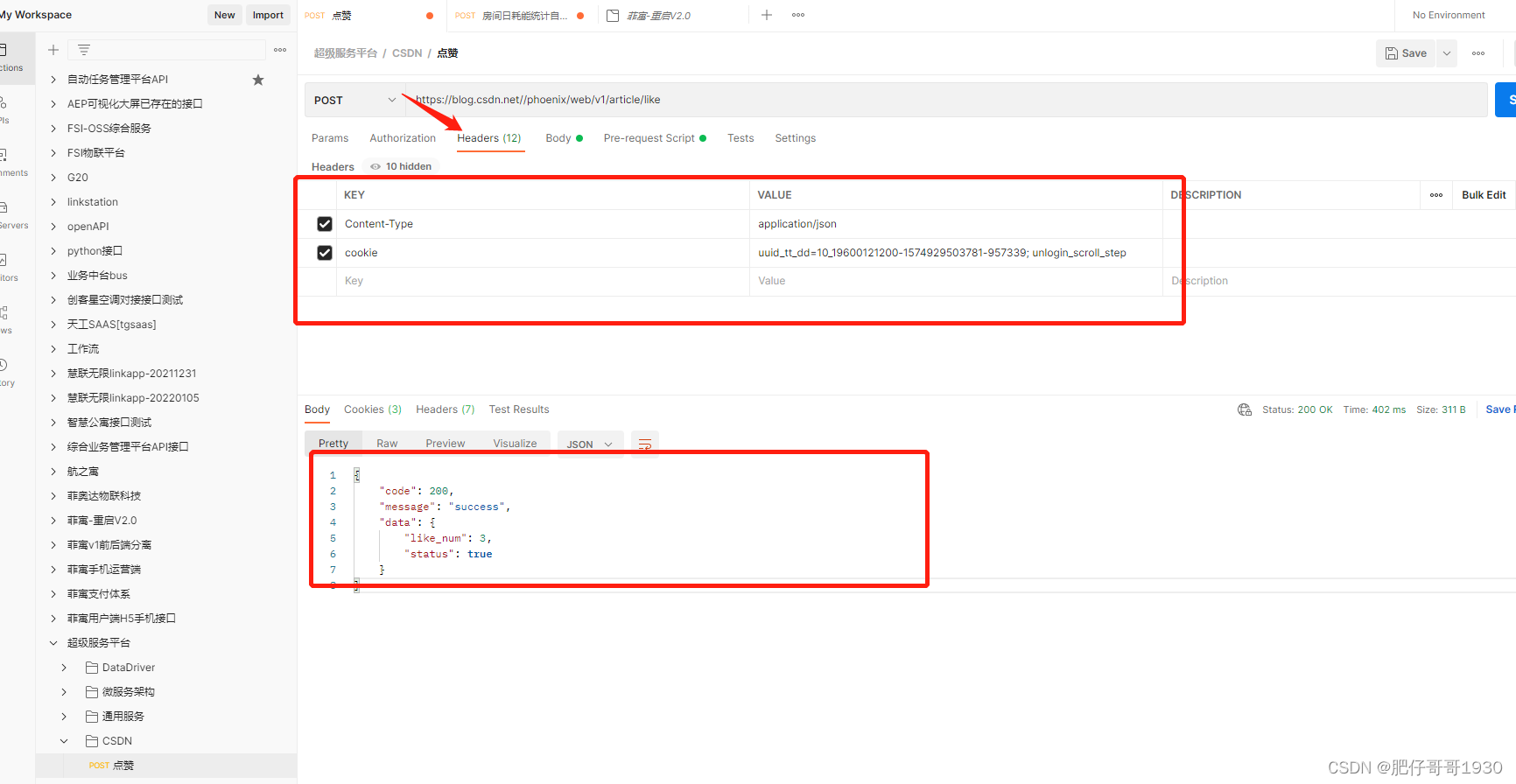Uncheck the cookie header checkbox
This screenshot has height=784, width=1516.
(325, 253)
